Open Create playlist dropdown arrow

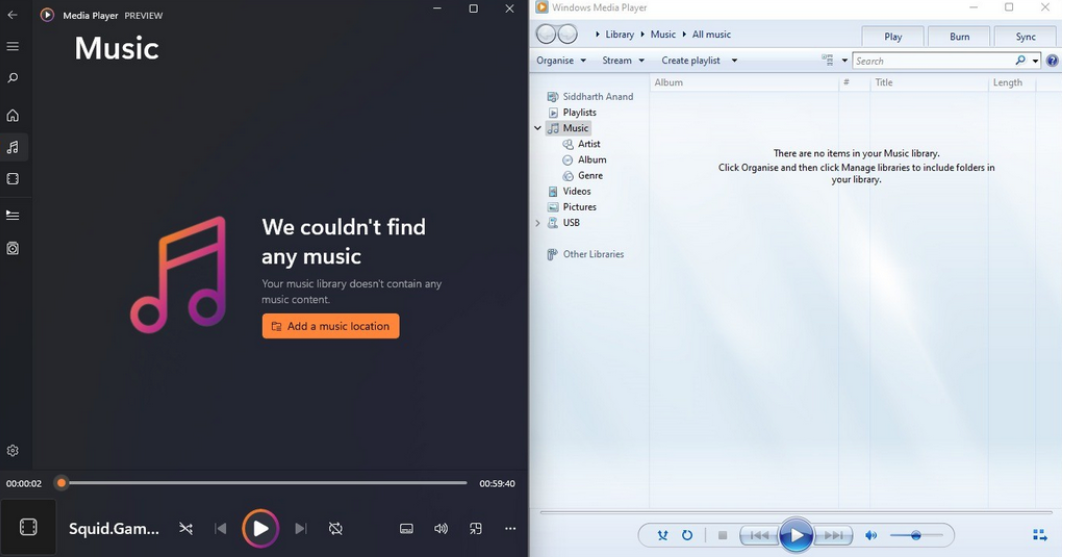[x=734, y=61]
